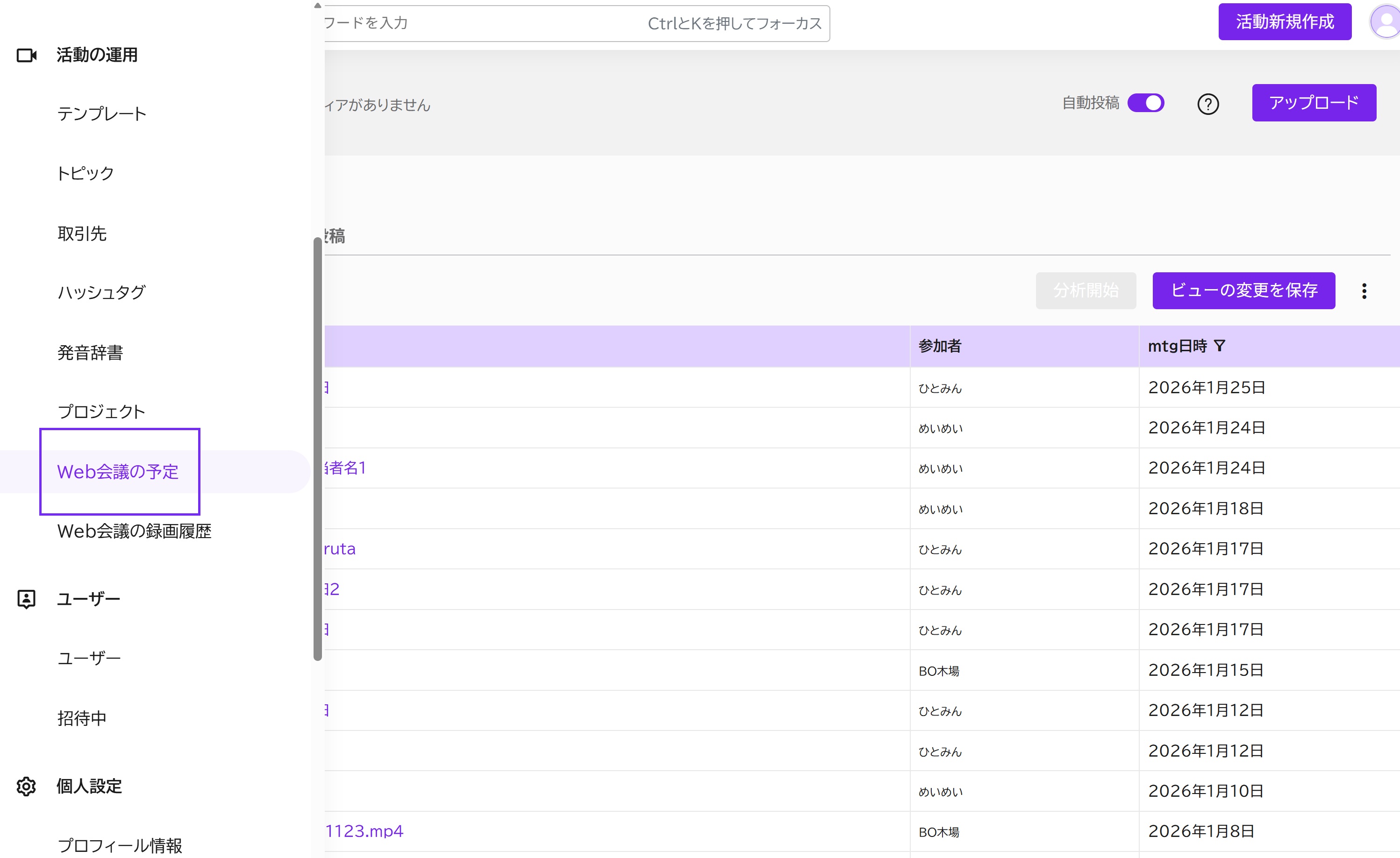This screenshot has height=858, width=1400.
Task: Click the date 2026年1月15日
Action: (x=1206, y=671)
